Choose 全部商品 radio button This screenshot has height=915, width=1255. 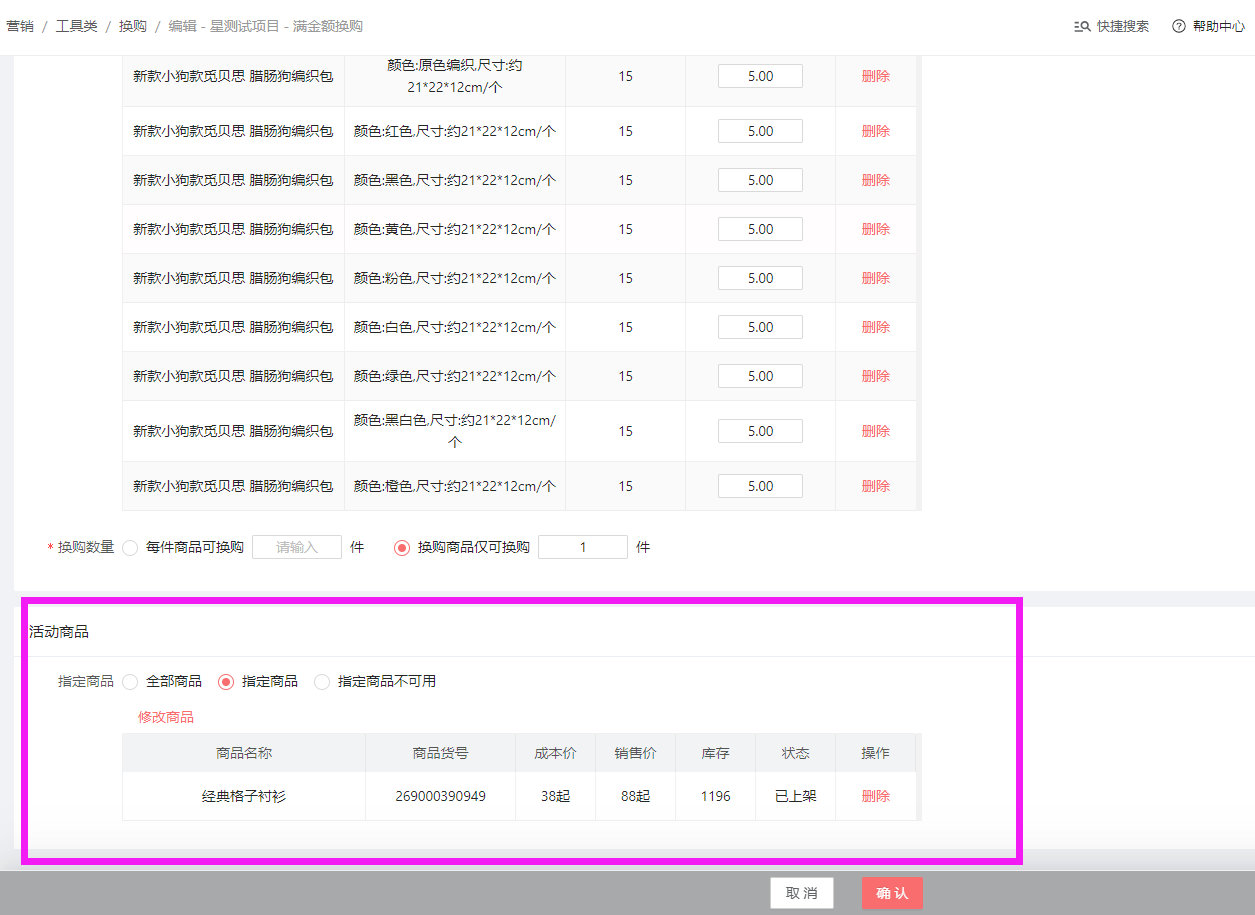point(130,682)
